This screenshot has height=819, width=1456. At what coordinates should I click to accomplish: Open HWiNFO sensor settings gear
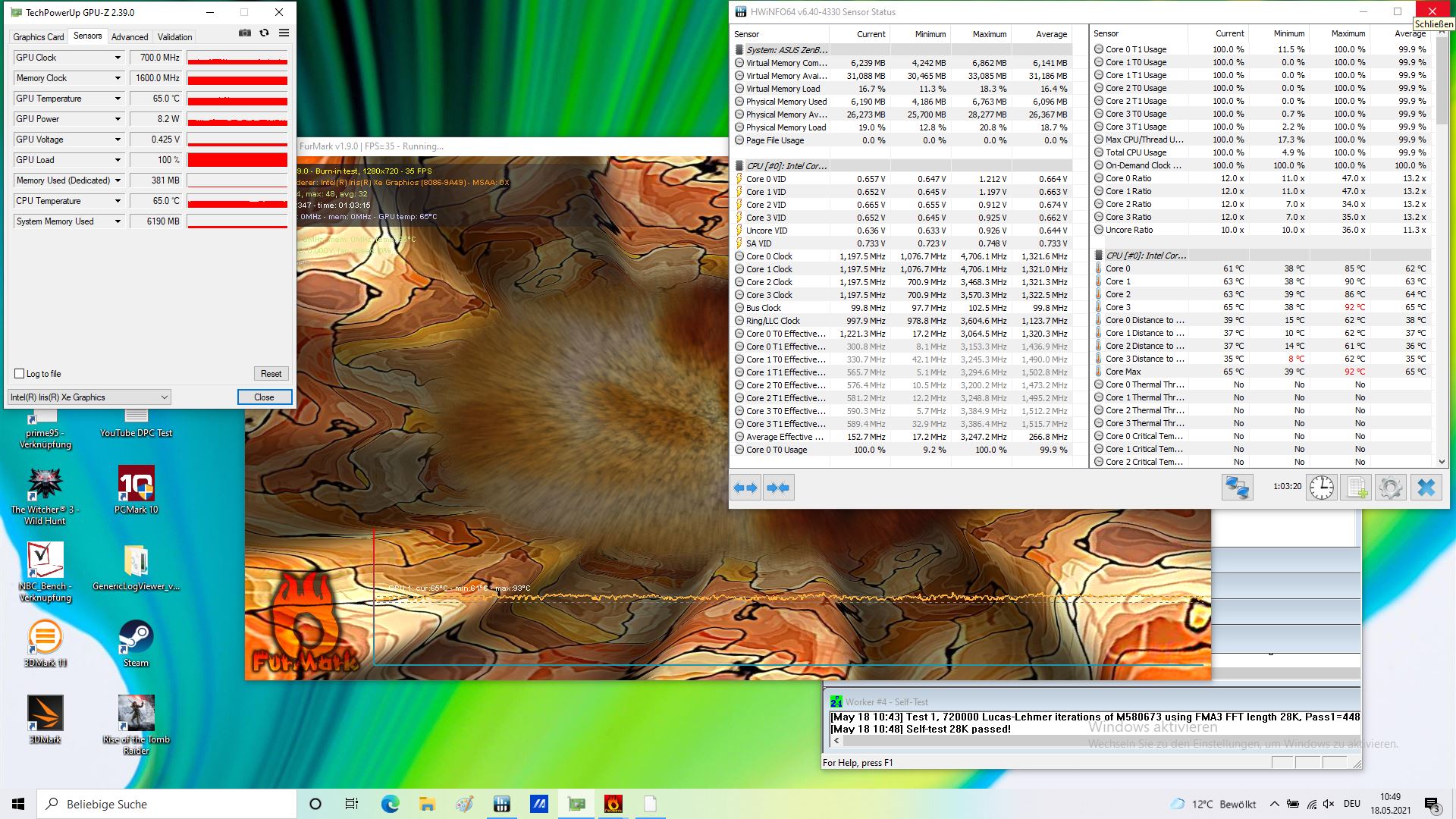1391,487
